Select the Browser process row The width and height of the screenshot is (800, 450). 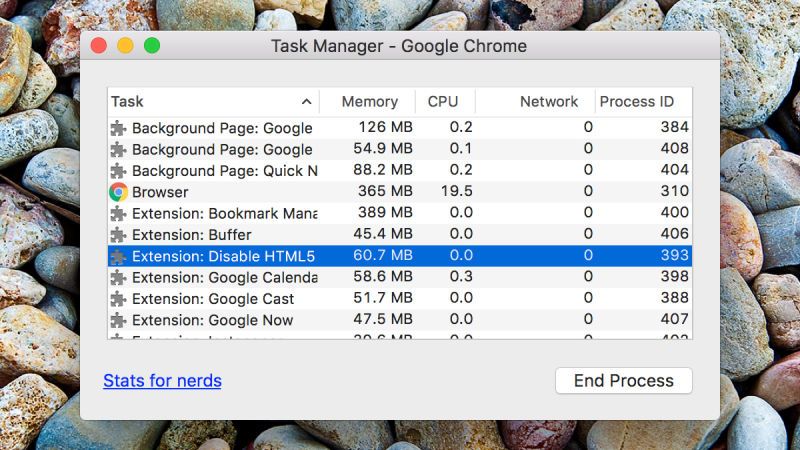coord(400,192)
